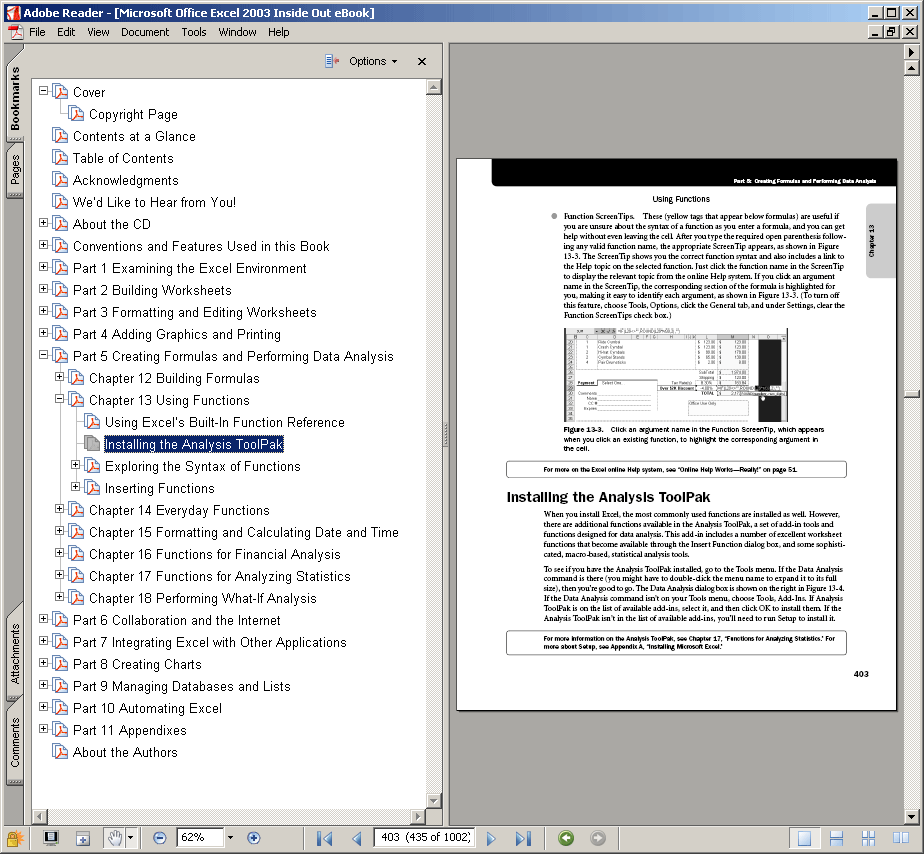Click the page number field showing 403
Screen dimensions: 924x854
tap(424, 837)
